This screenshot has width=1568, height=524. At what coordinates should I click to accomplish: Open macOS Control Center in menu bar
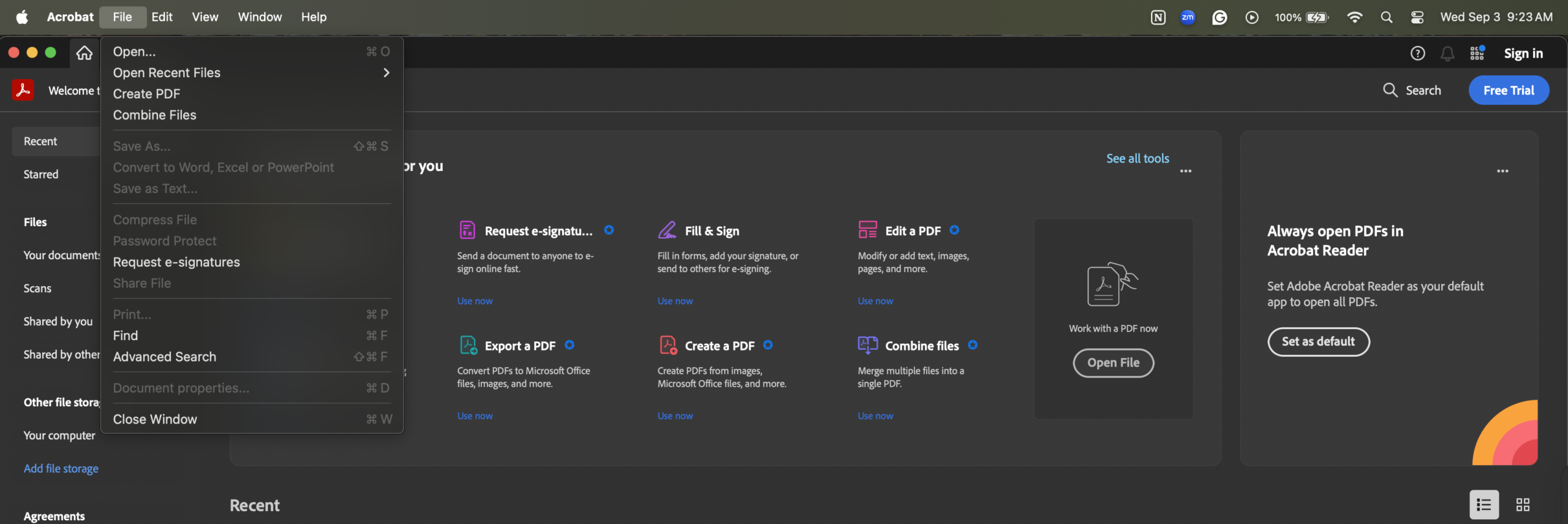[1417, 17]
